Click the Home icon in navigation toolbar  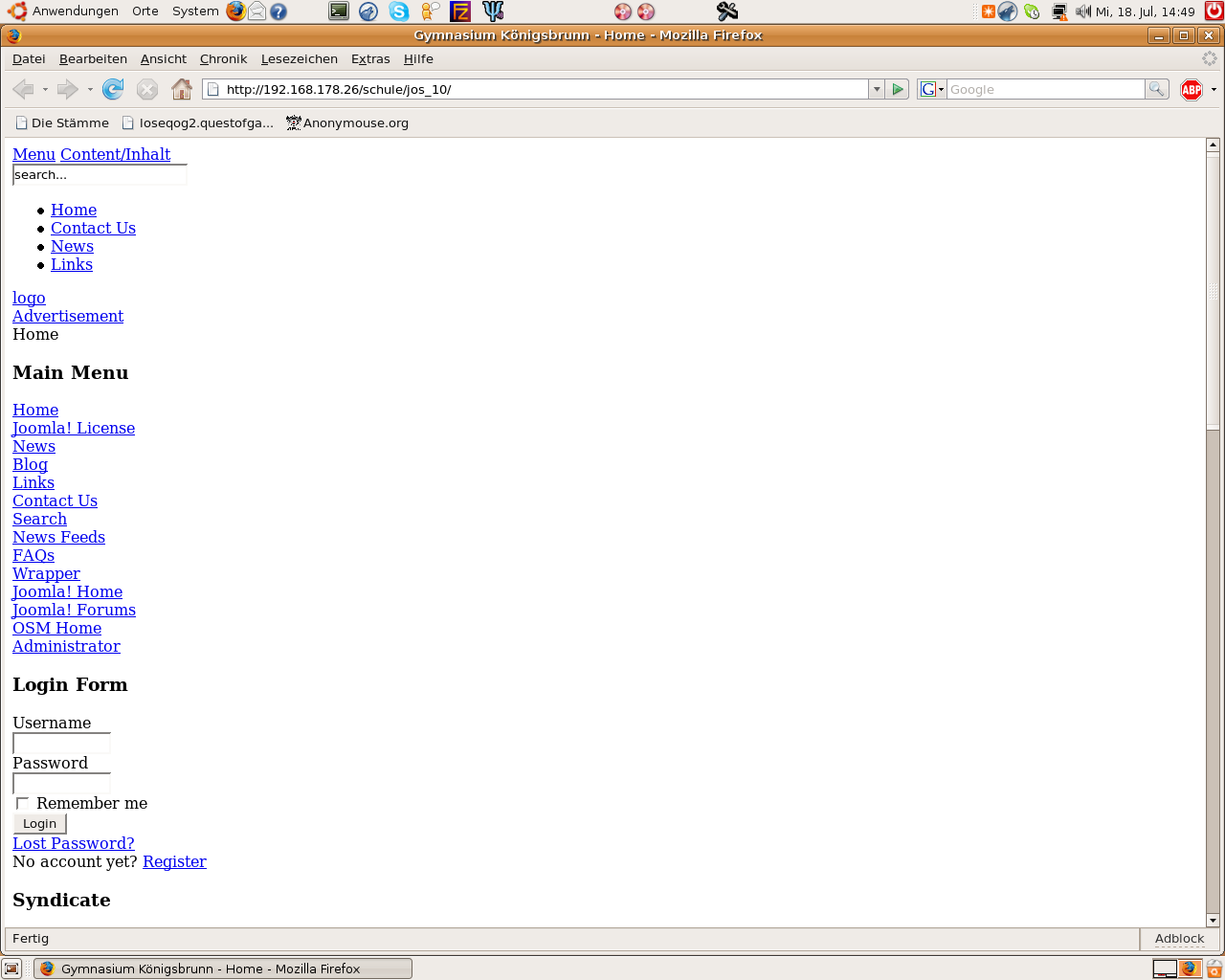[182, 89]
